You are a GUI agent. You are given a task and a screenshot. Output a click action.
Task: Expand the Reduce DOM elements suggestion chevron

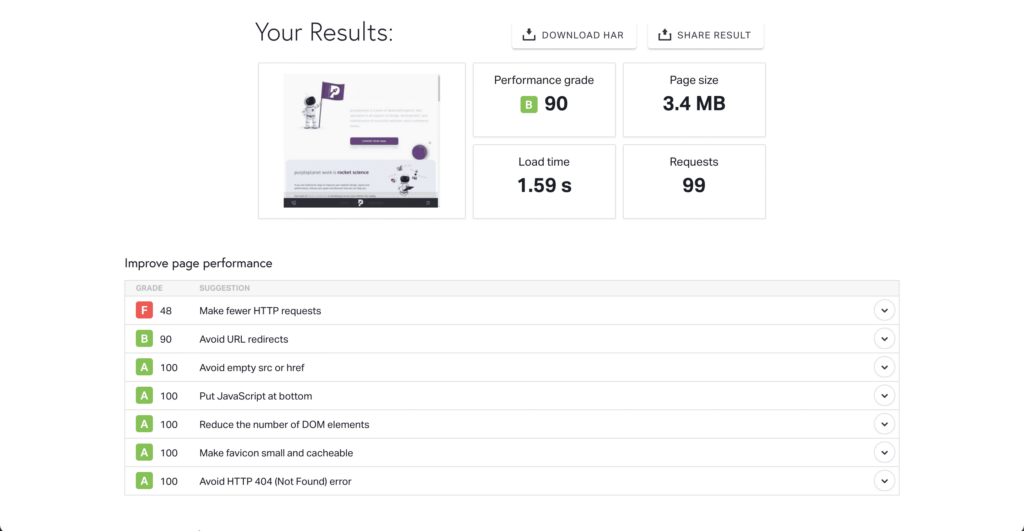tap(883, 424)
